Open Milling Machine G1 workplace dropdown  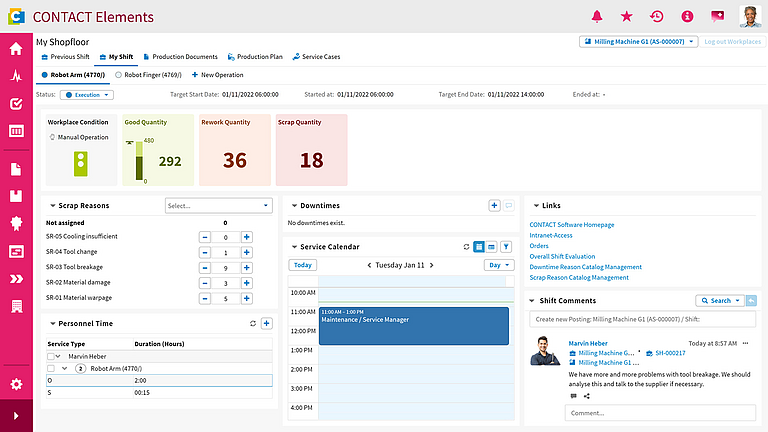click(x=638, y=42)
